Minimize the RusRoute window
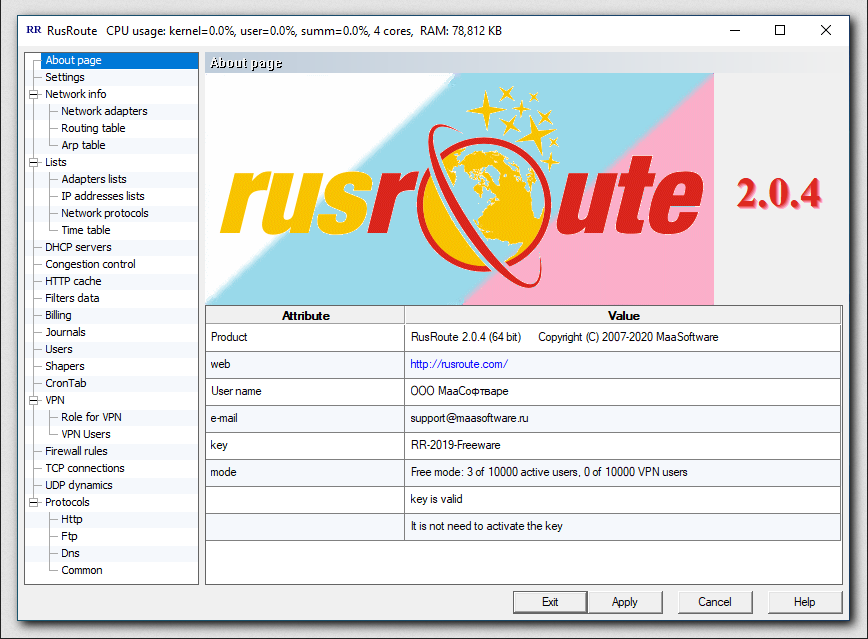This screenshot has width=868, height=639. point(735,30)
